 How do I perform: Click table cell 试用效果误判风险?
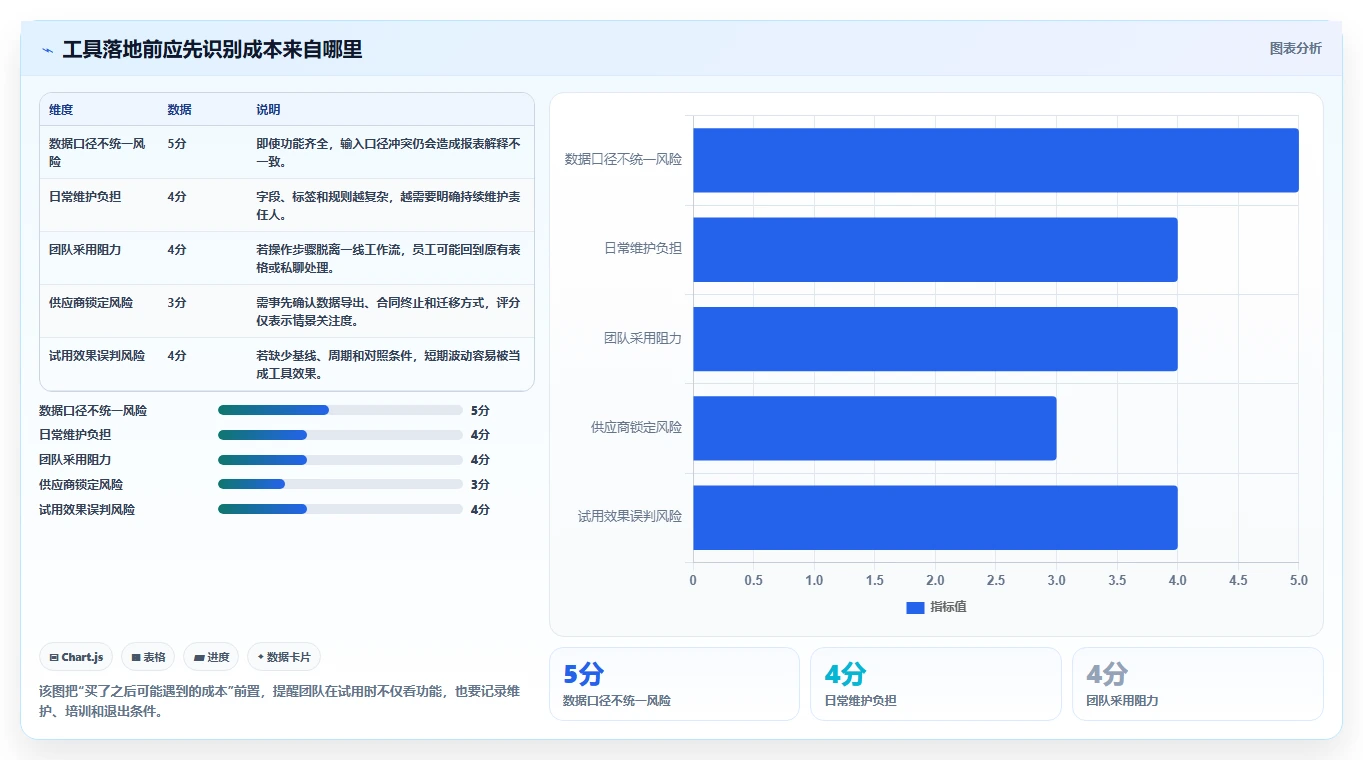click(97, 356)
